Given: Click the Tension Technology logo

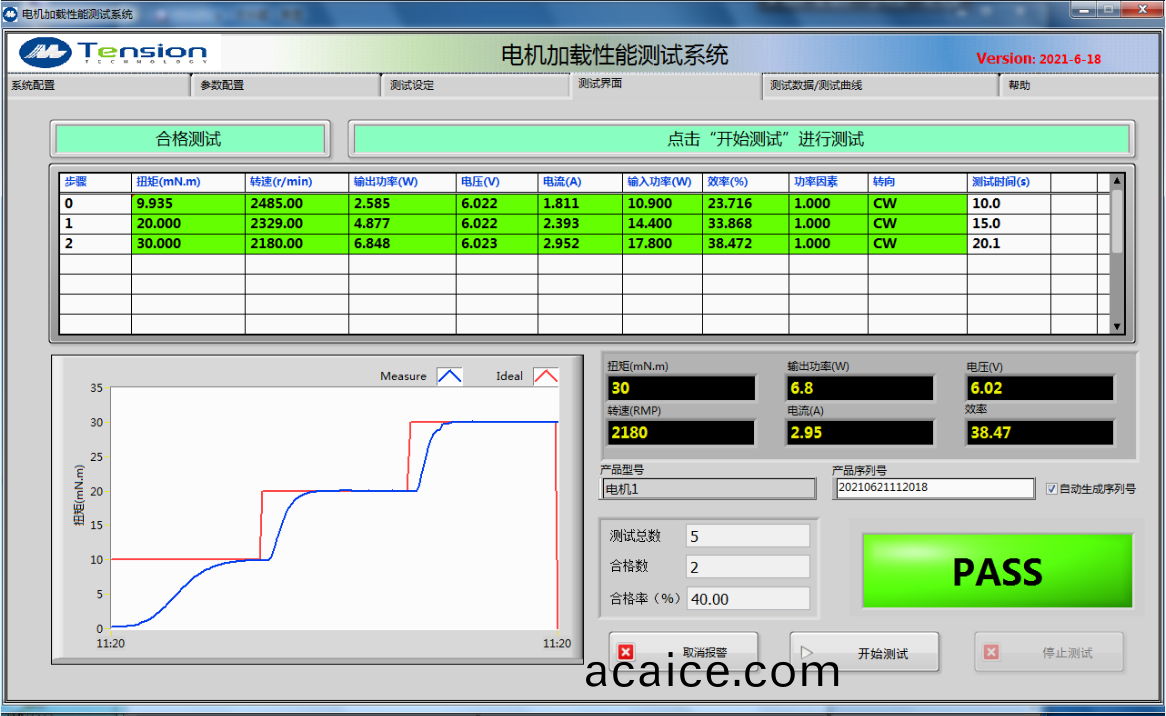Looking at the screenshot, I should (x=114, y=53).
